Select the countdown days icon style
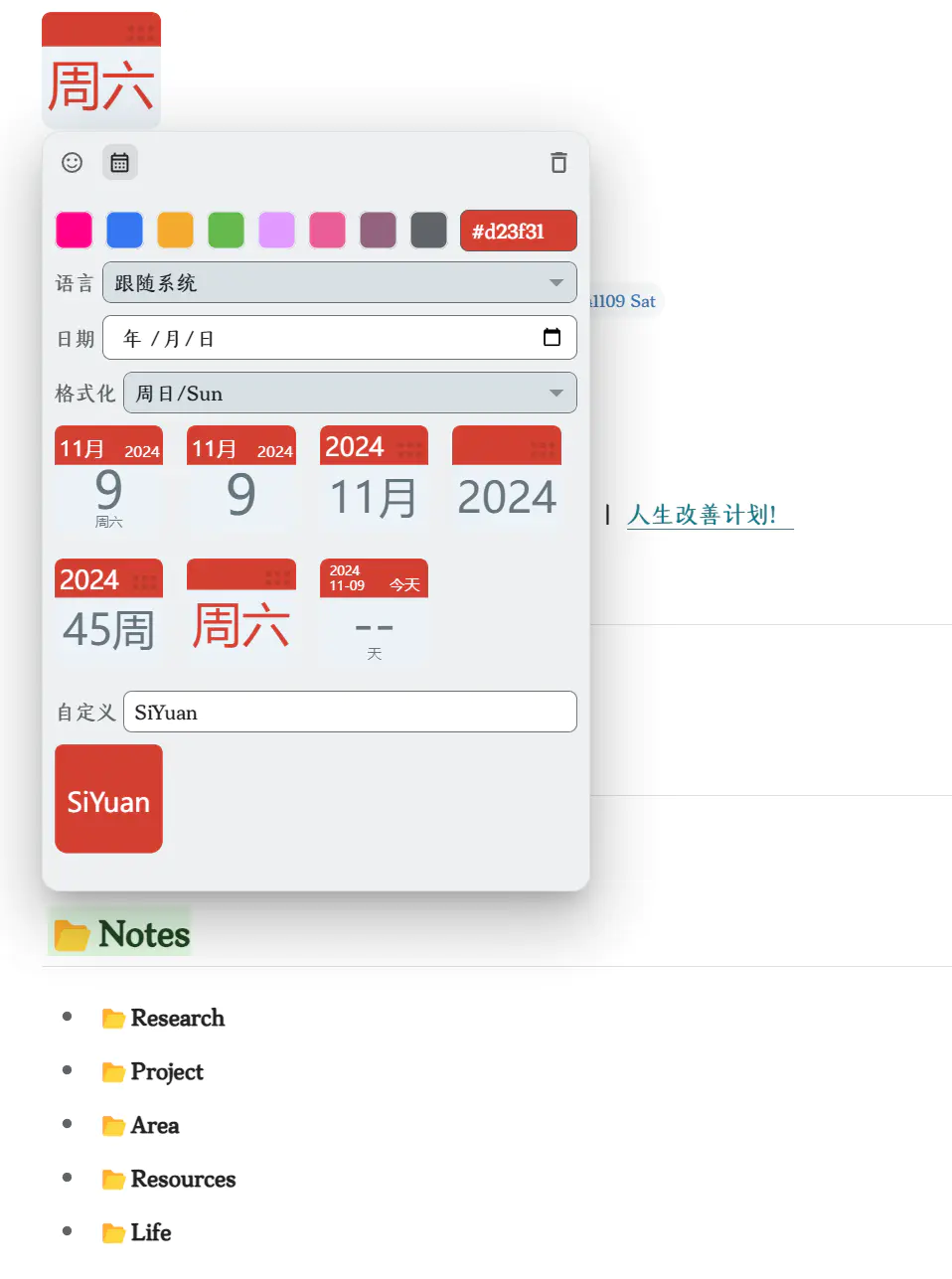This screenshot has width=952, height=1279. tap(374, 611)
